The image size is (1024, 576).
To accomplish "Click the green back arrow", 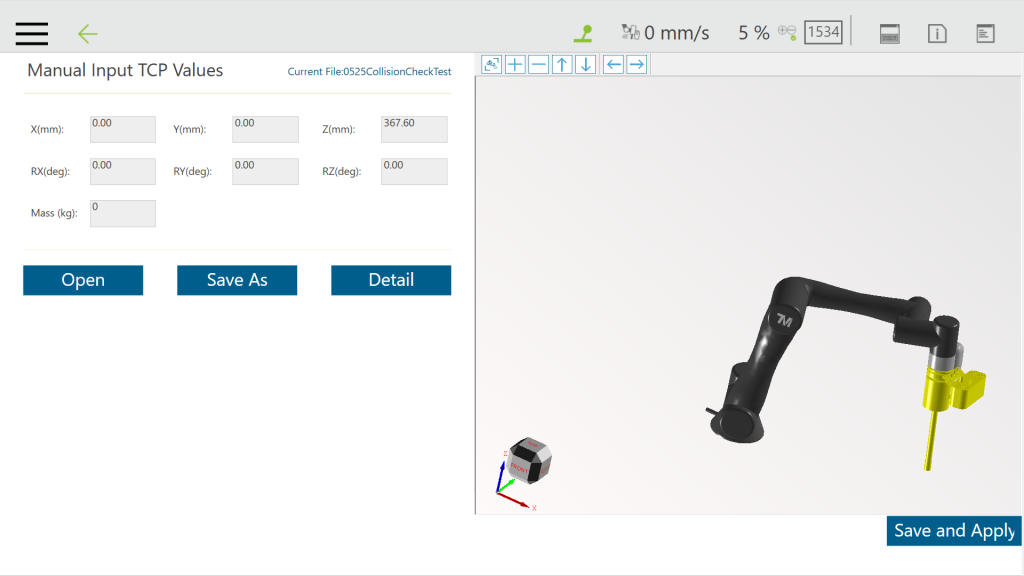I will click(x=88, y=34).
